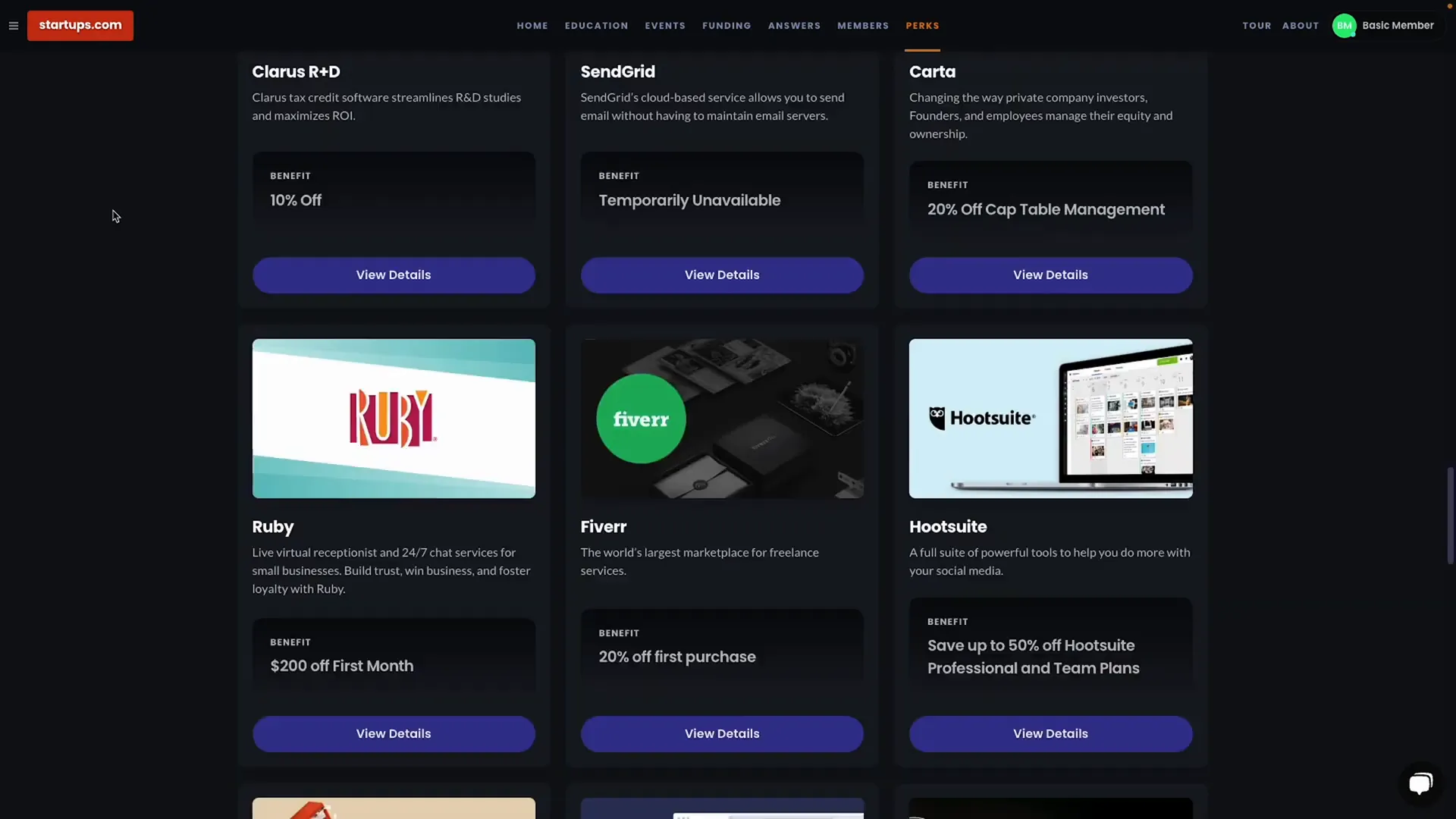Expand EVENTS navigation dropdown

(x=665, y=26)
